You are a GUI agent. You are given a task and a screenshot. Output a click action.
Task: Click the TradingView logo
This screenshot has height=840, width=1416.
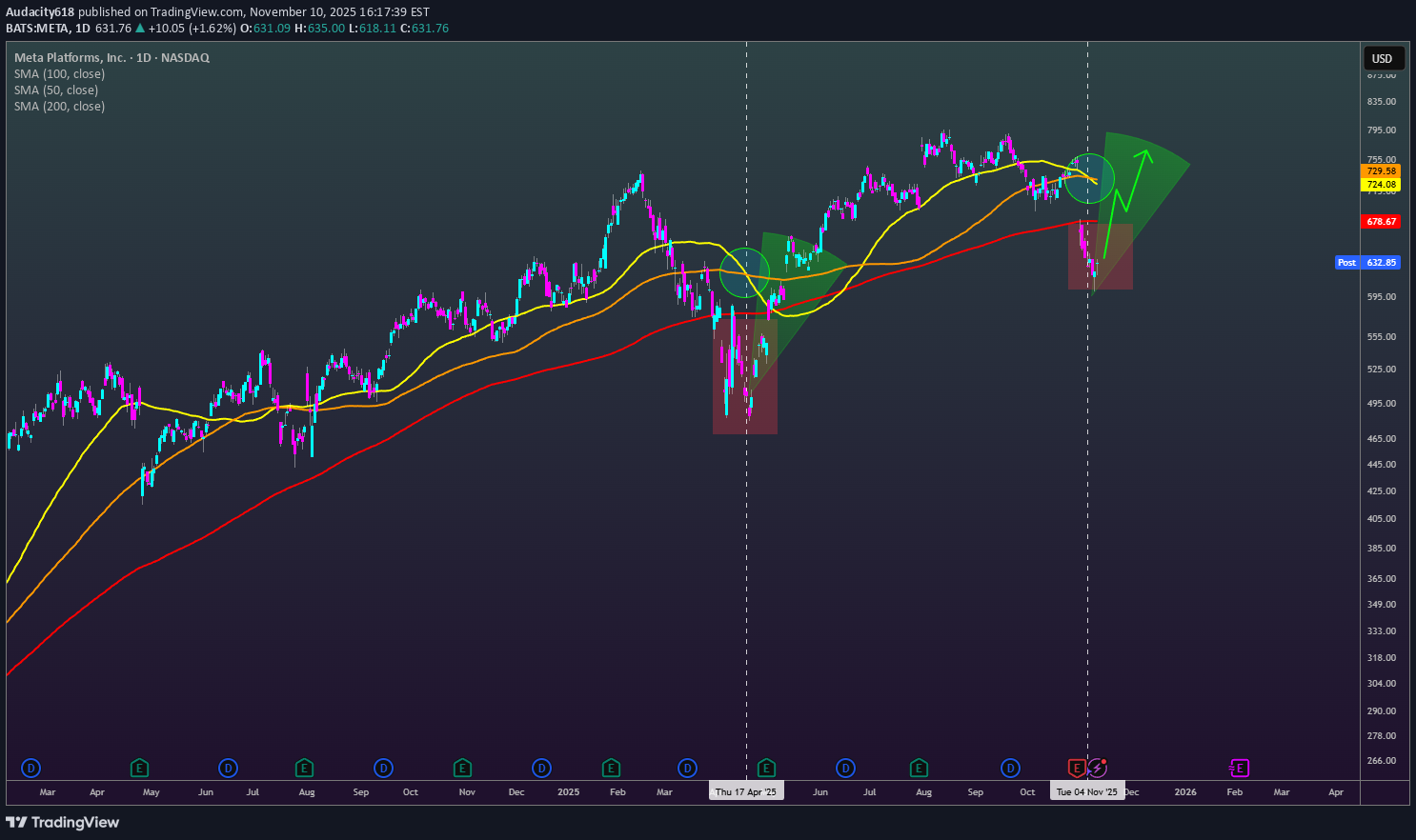click(x=63, y=822)
